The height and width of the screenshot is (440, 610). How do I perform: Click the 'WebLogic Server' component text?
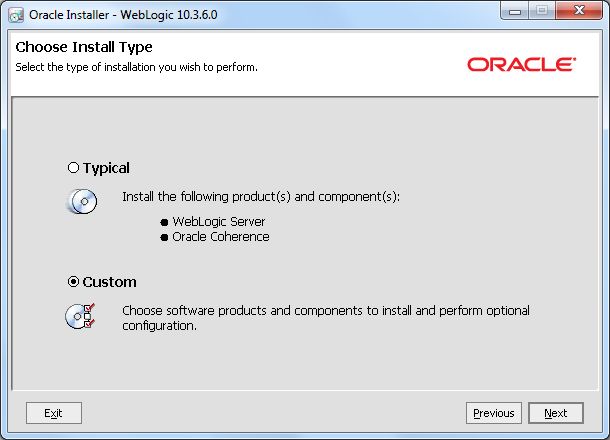click(x=219, y=221)
